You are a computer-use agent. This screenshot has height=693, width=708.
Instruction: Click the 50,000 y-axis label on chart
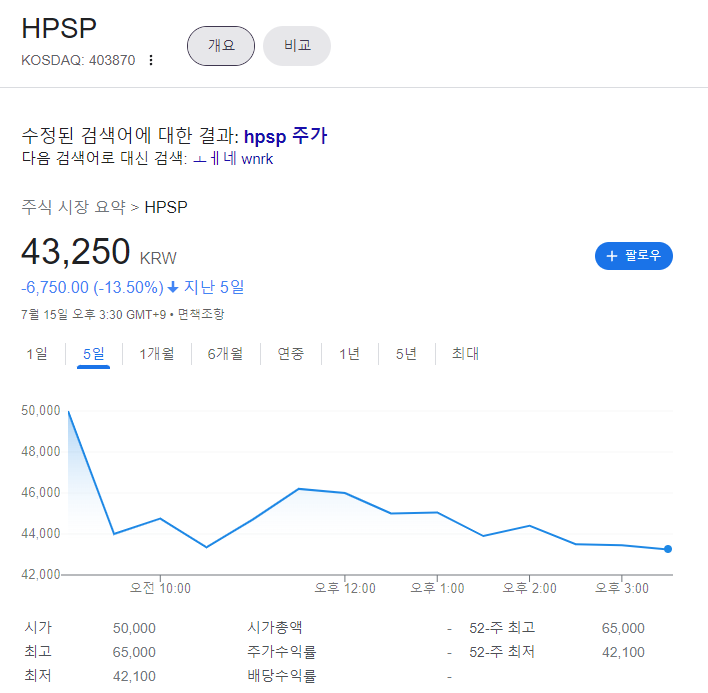coord(41,410)
